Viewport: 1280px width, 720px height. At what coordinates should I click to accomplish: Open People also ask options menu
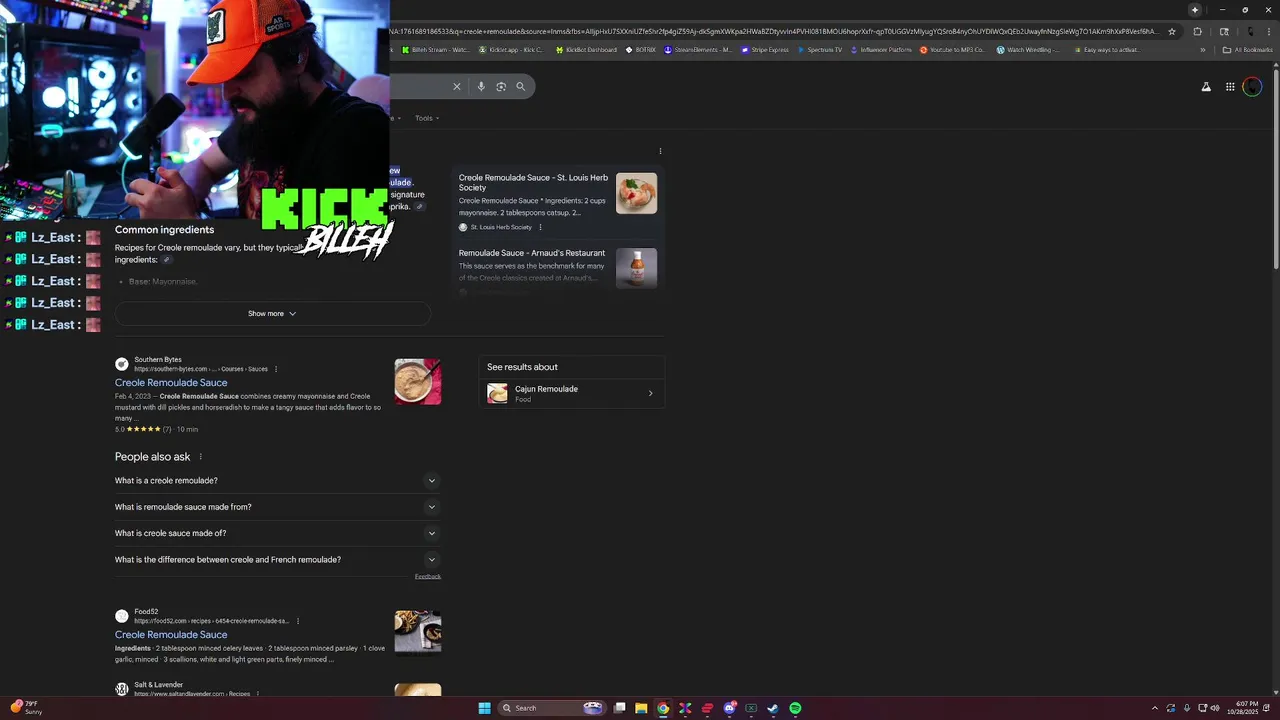click(x=200, y=457)
